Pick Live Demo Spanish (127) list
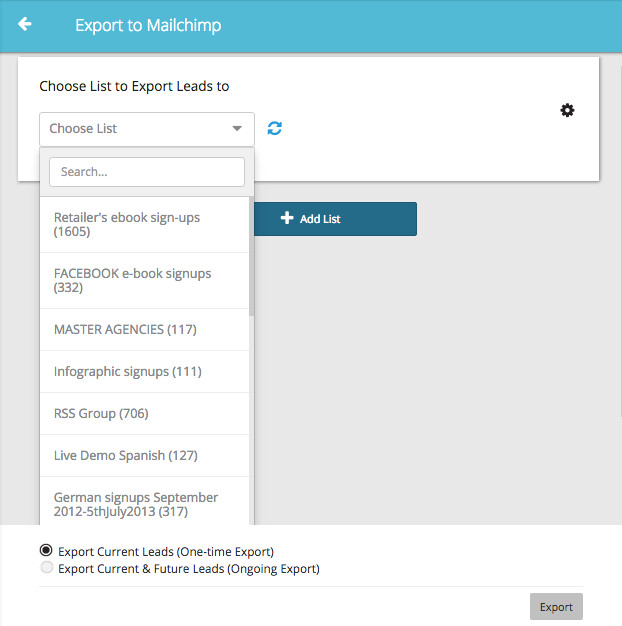Screen dimensions: 622x626 [x=145, y=456]
